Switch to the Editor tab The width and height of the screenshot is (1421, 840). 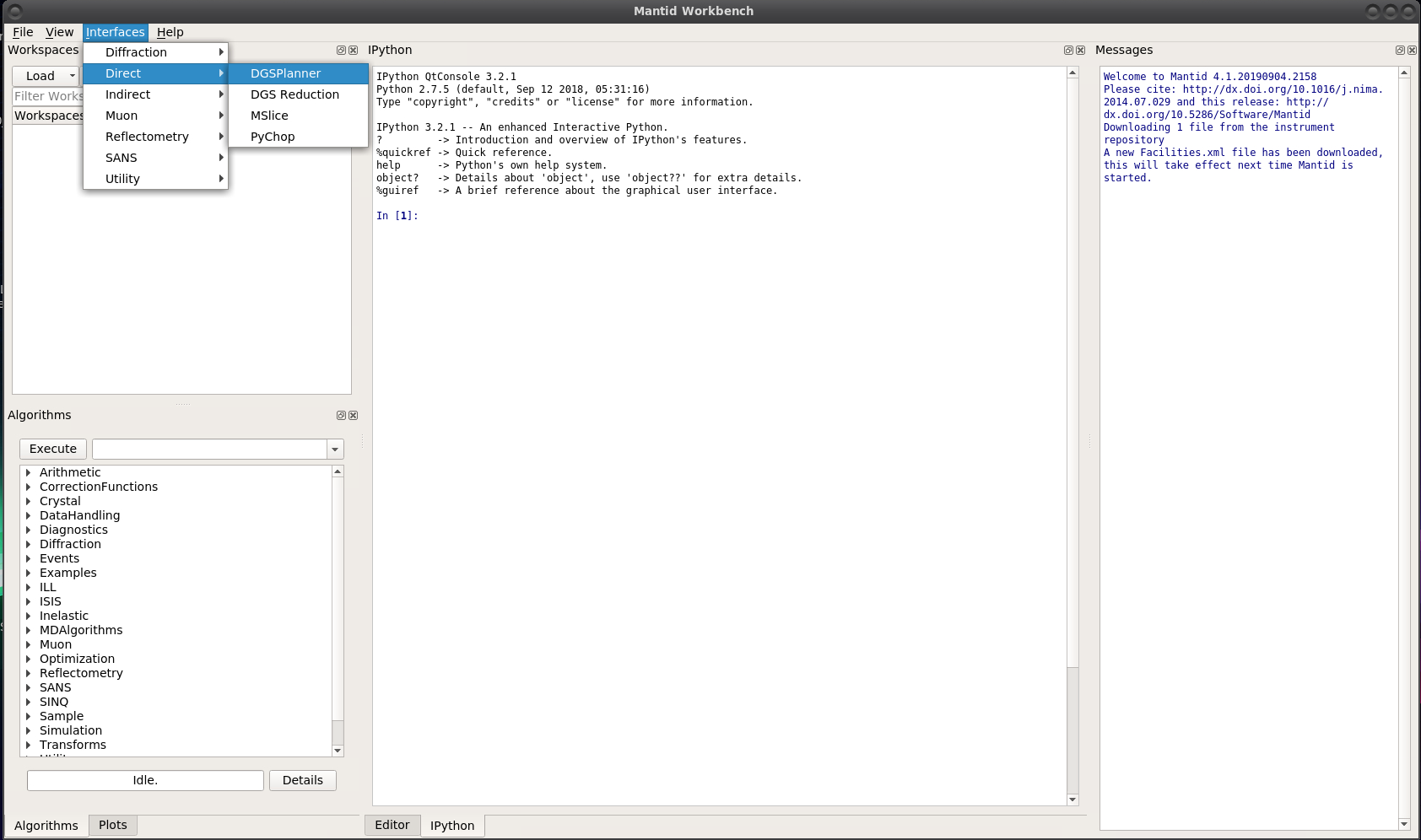click(x=392, y=825)
